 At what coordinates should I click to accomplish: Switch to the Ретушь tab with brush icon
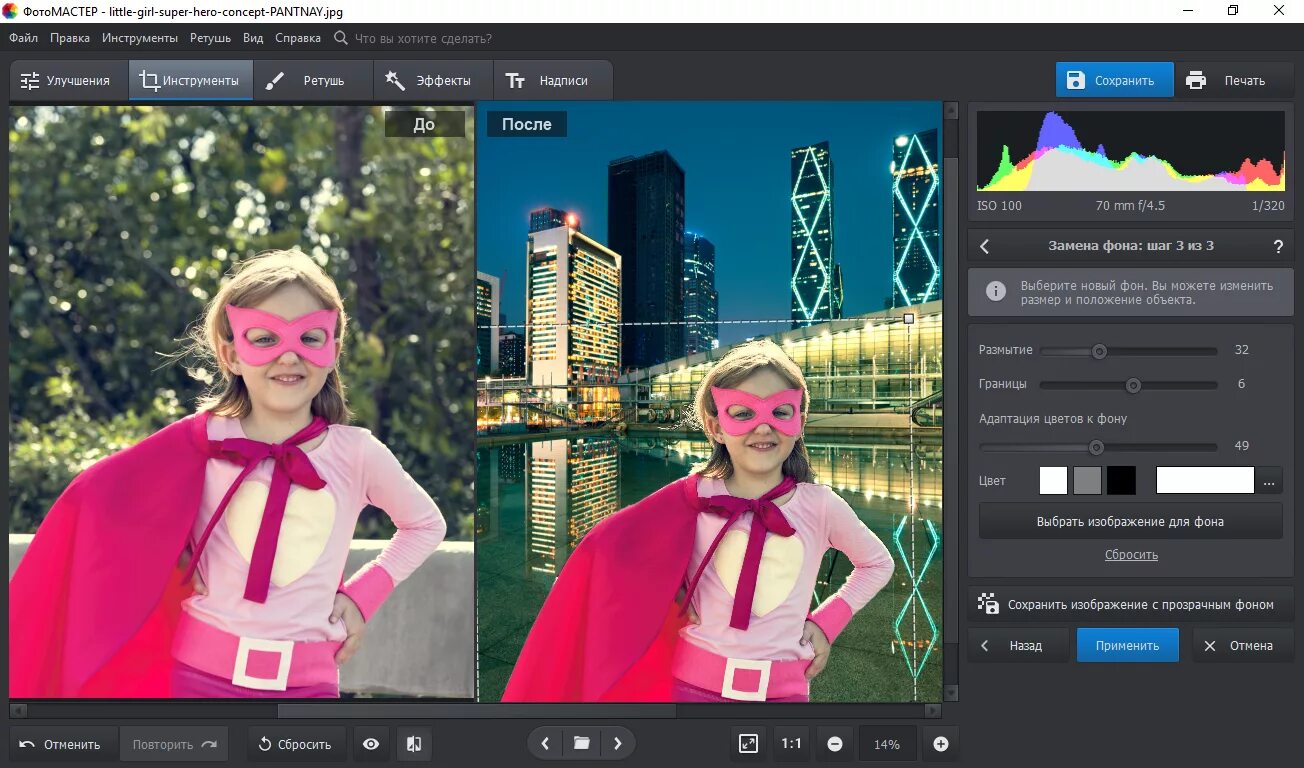coord(312,81)
